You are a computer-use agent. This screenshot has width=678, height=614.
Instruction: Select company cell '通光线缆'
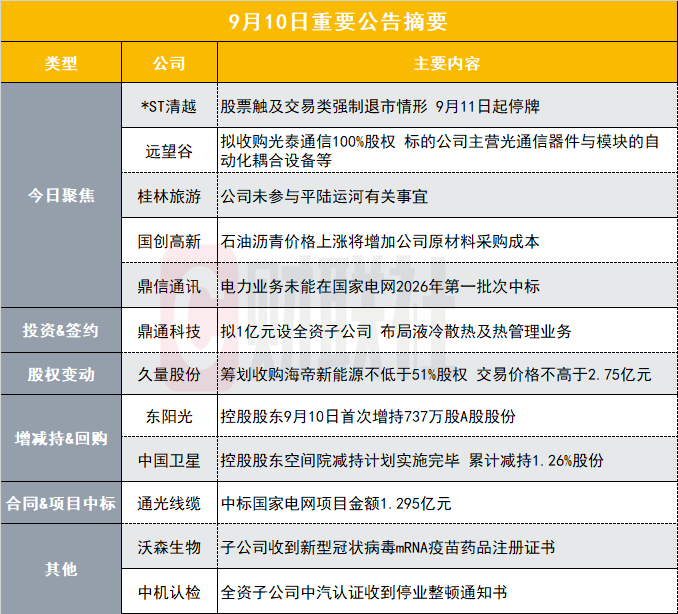(169, 503)
